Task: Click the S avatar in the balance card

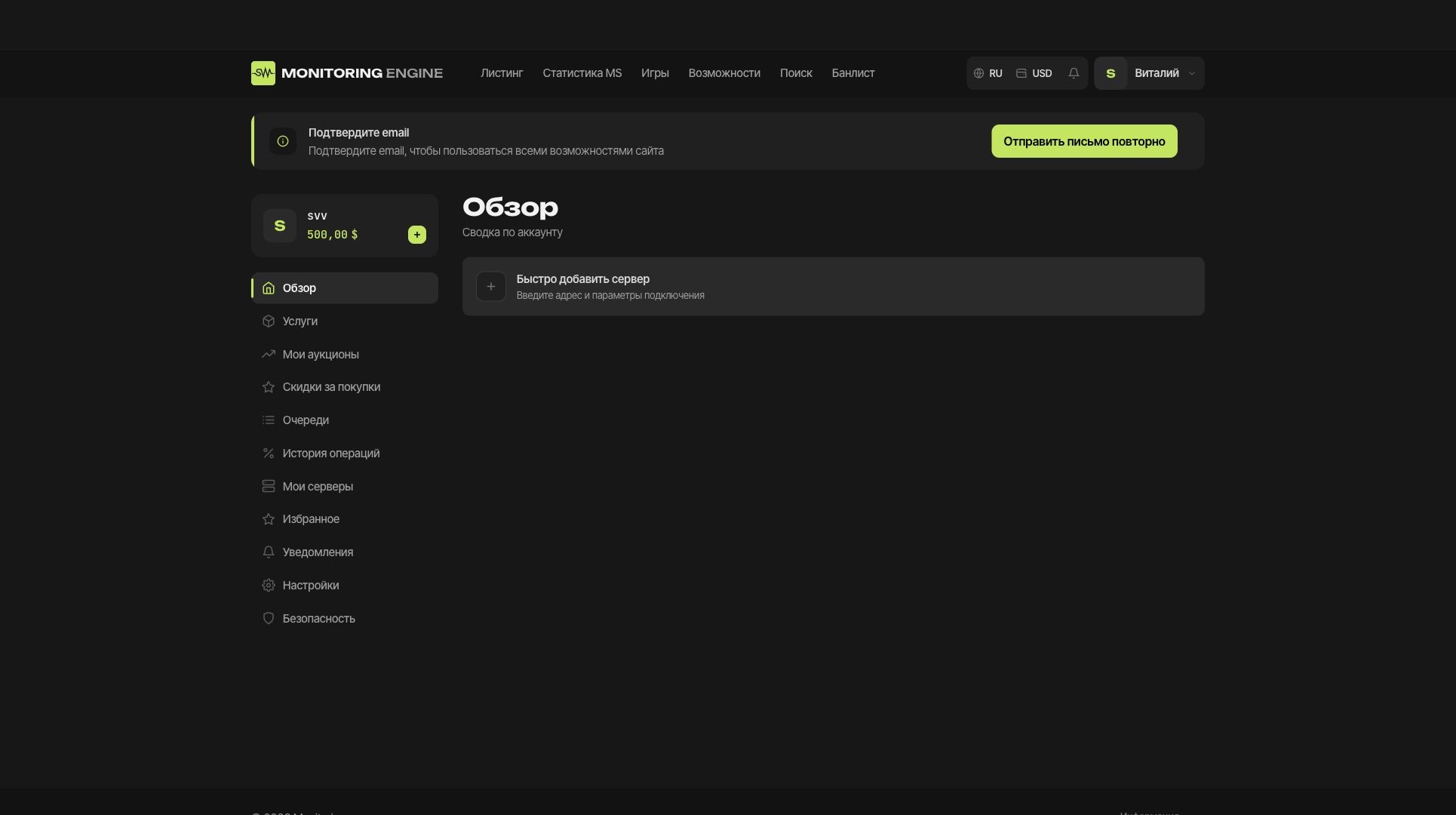Action: point(280,226)
